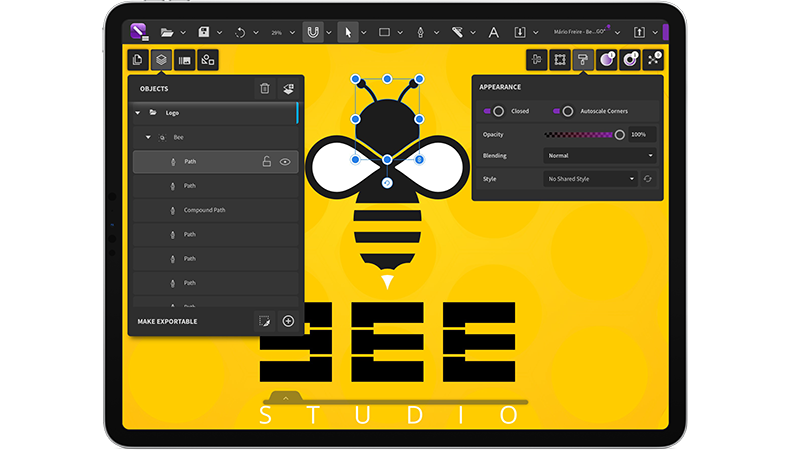Expand arrow next to undo icon

click(x=255, y=33)
